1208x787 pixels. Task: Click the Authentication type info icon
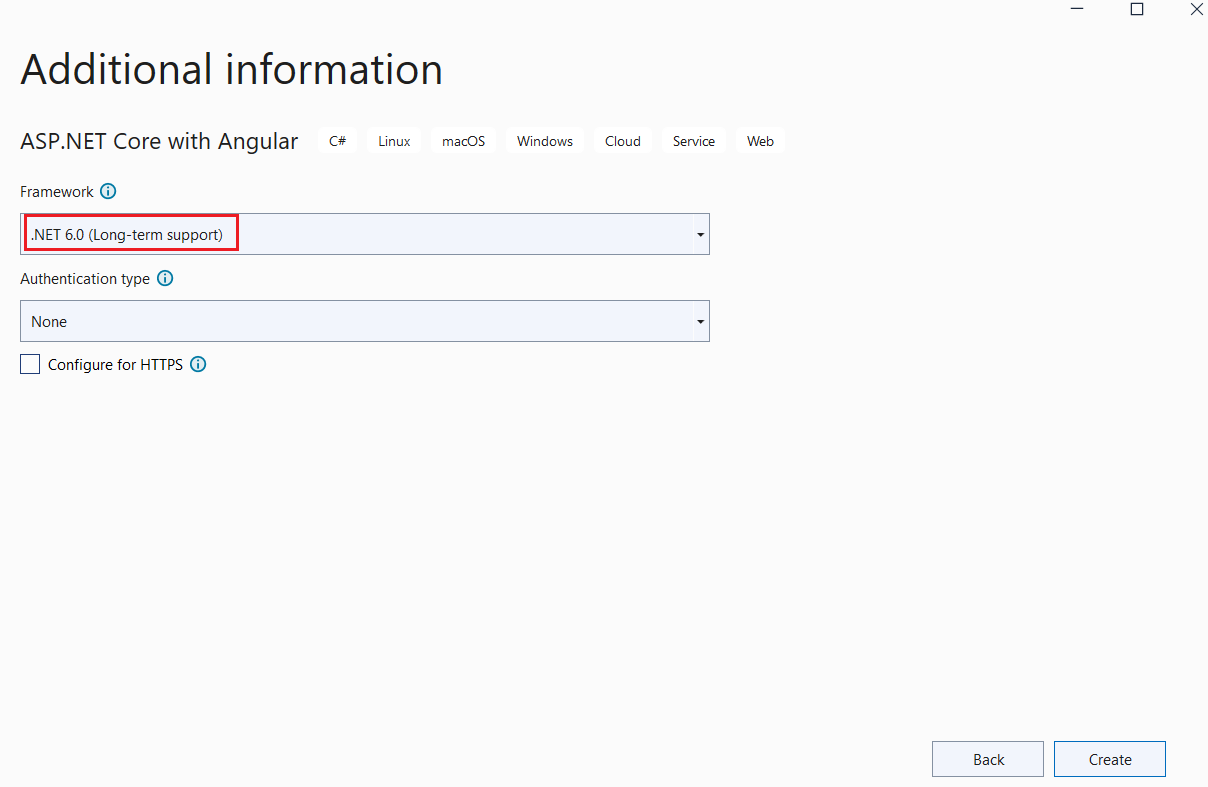165,279
